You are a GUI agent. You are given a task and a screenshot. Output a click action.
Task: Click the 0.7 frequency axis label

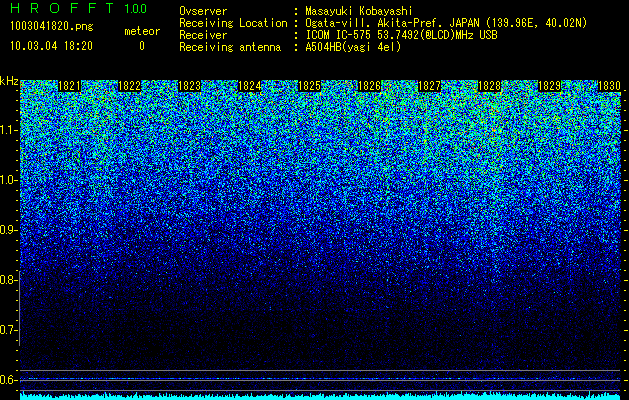pyautogui.click(x=8, y=330)
